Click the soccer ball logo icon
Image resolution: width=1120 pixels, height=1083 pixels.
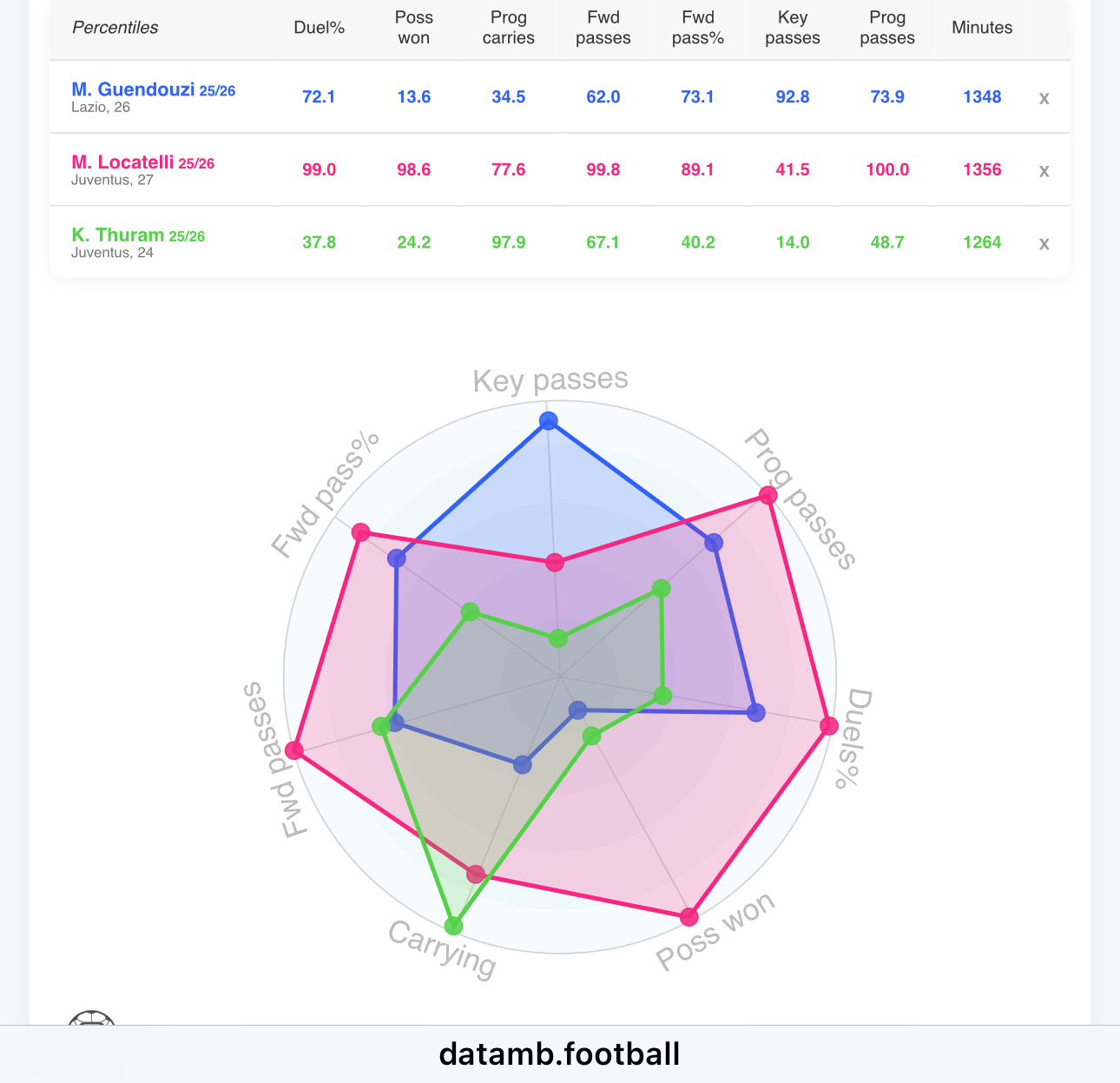(x=92, y=1018)
